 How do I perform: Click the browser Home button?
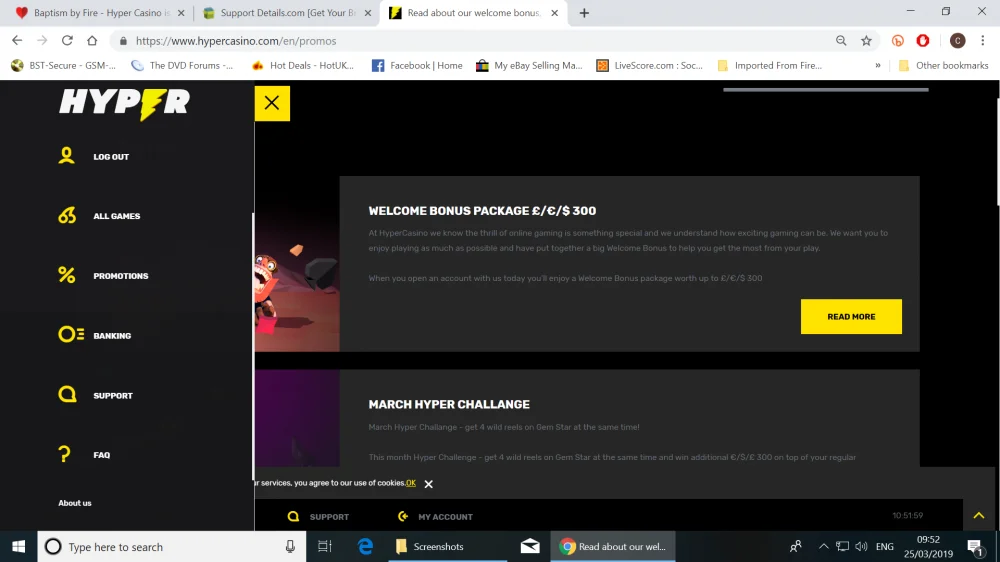[x=92, y=40]
